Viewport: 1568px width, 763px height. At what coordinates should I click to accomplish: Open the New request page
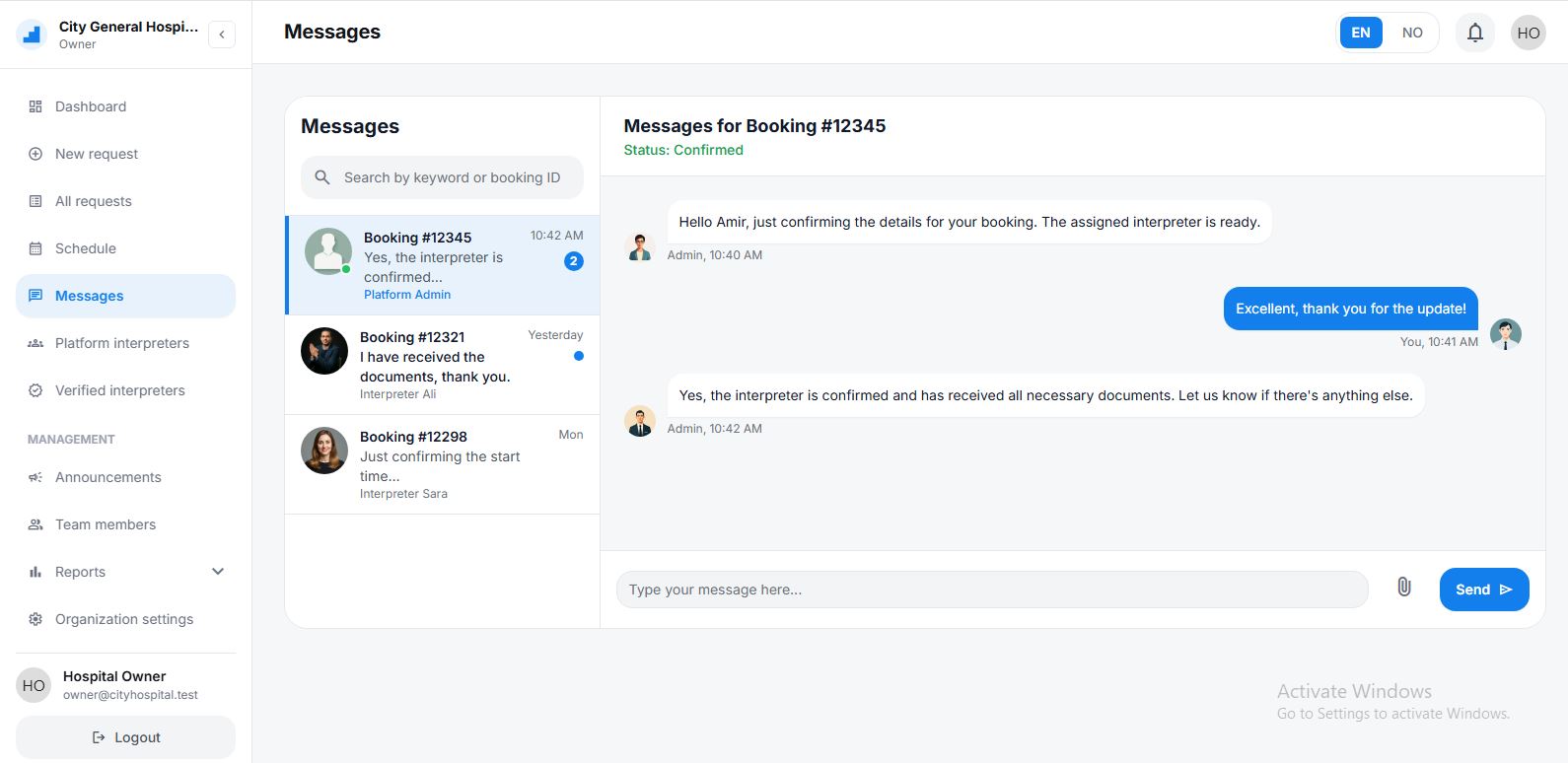coord(97,154)
